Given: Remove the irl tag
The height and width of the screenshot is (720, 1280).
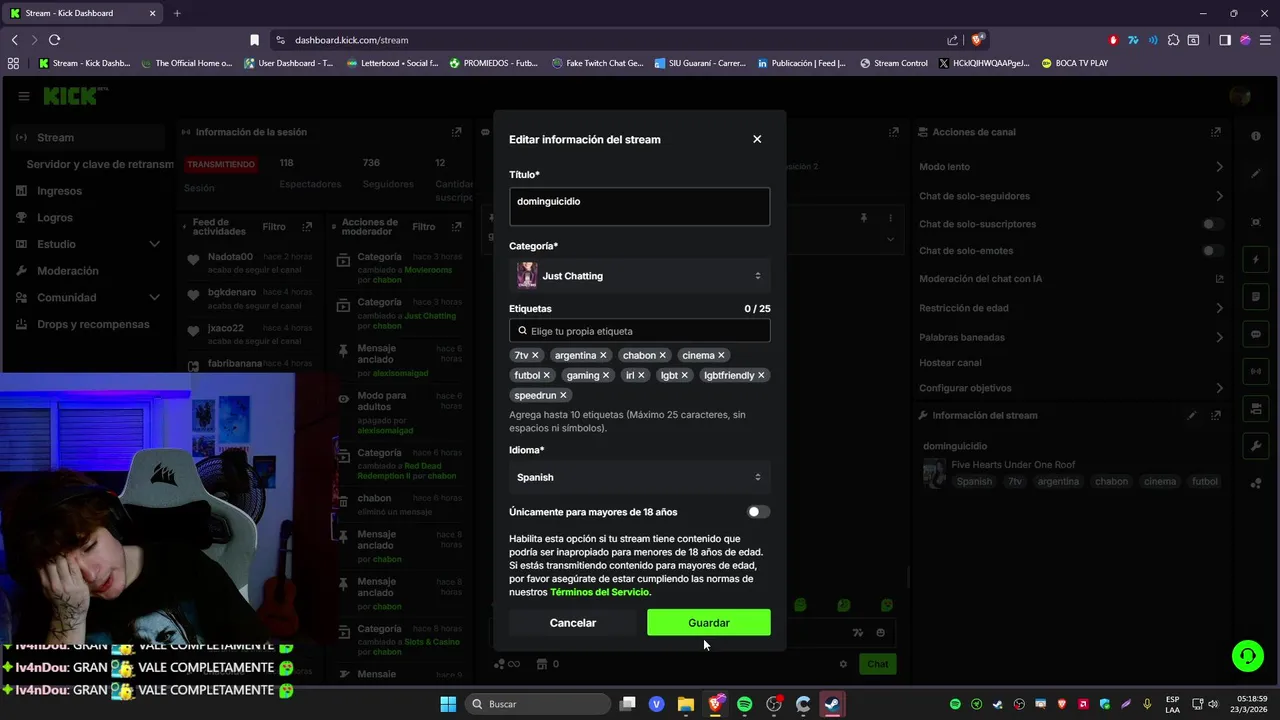Looking at the screenshot, I should pos(641,375).
